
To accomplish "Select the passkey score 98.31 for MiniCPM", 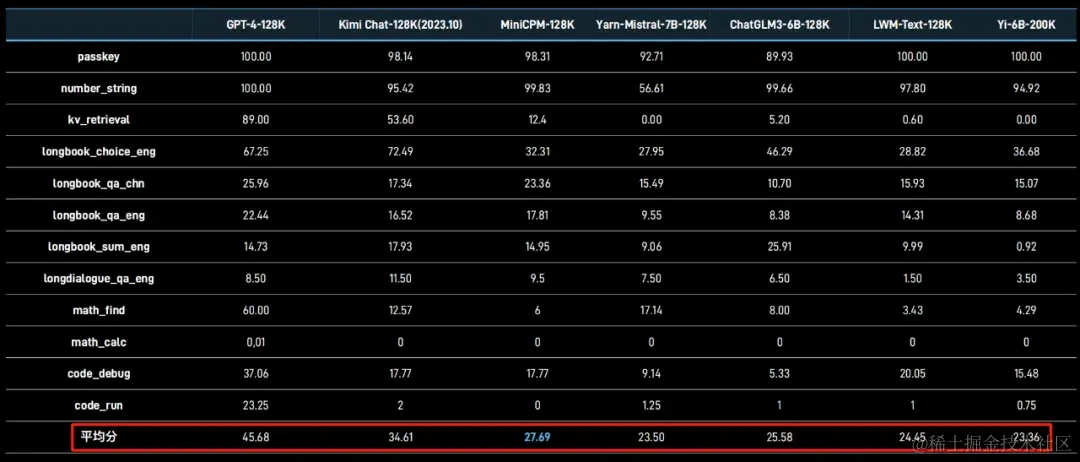I will pos(537,57).
